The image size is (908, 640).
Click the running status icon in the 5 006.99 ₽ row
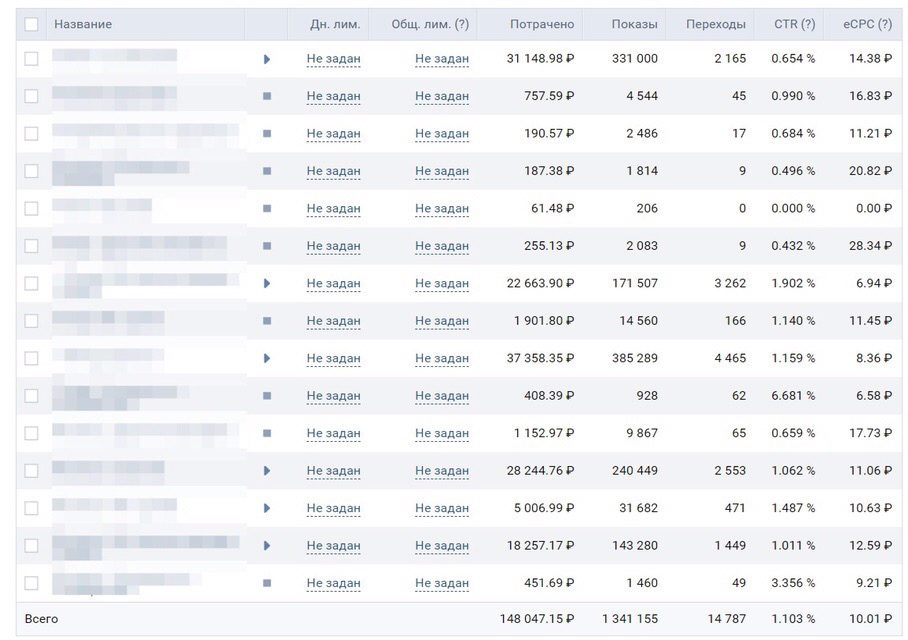click(x=267, y=509)
